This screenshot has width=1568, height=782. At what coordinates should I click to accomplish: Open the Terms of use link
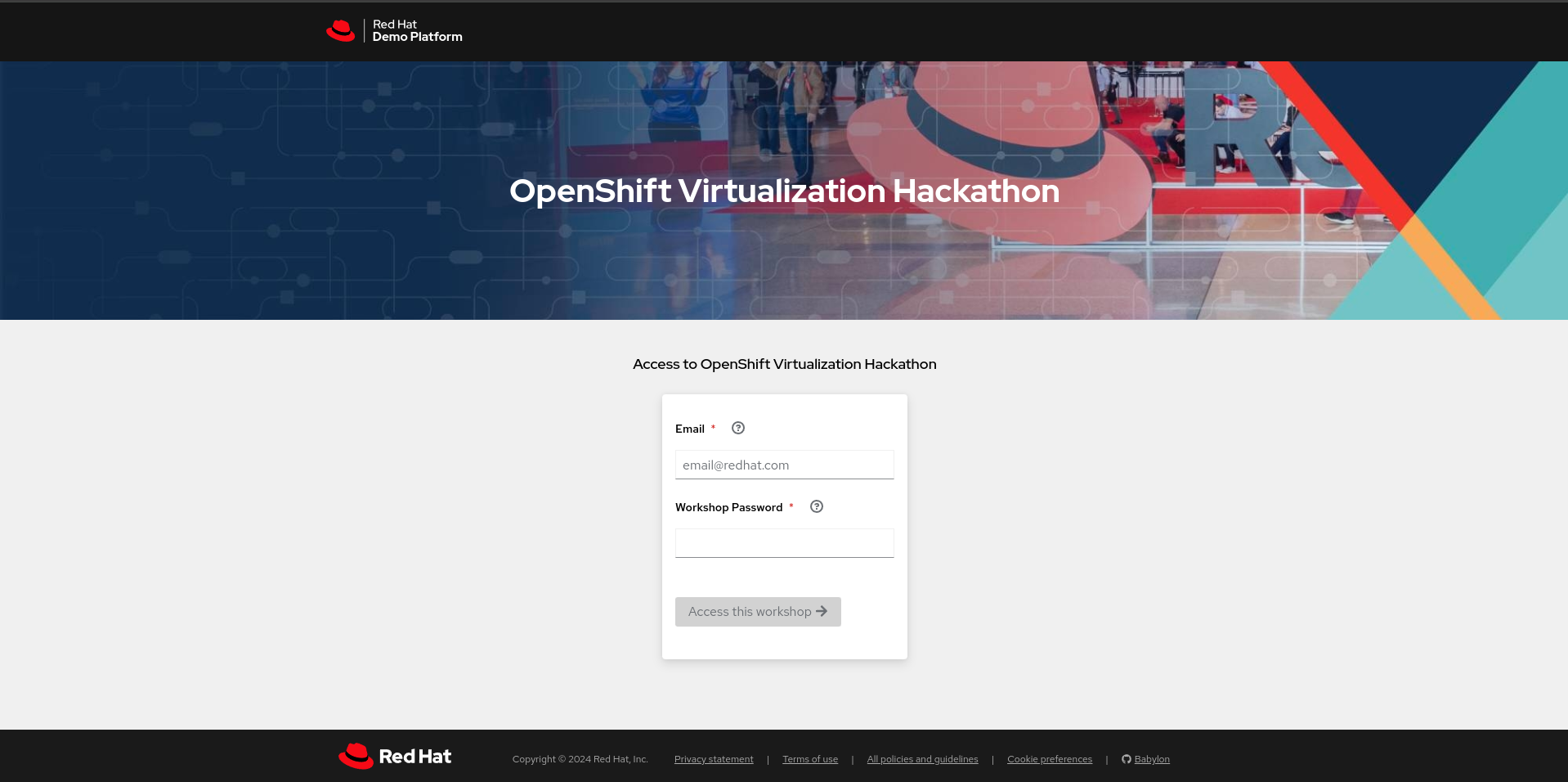(x=809, y=759)
